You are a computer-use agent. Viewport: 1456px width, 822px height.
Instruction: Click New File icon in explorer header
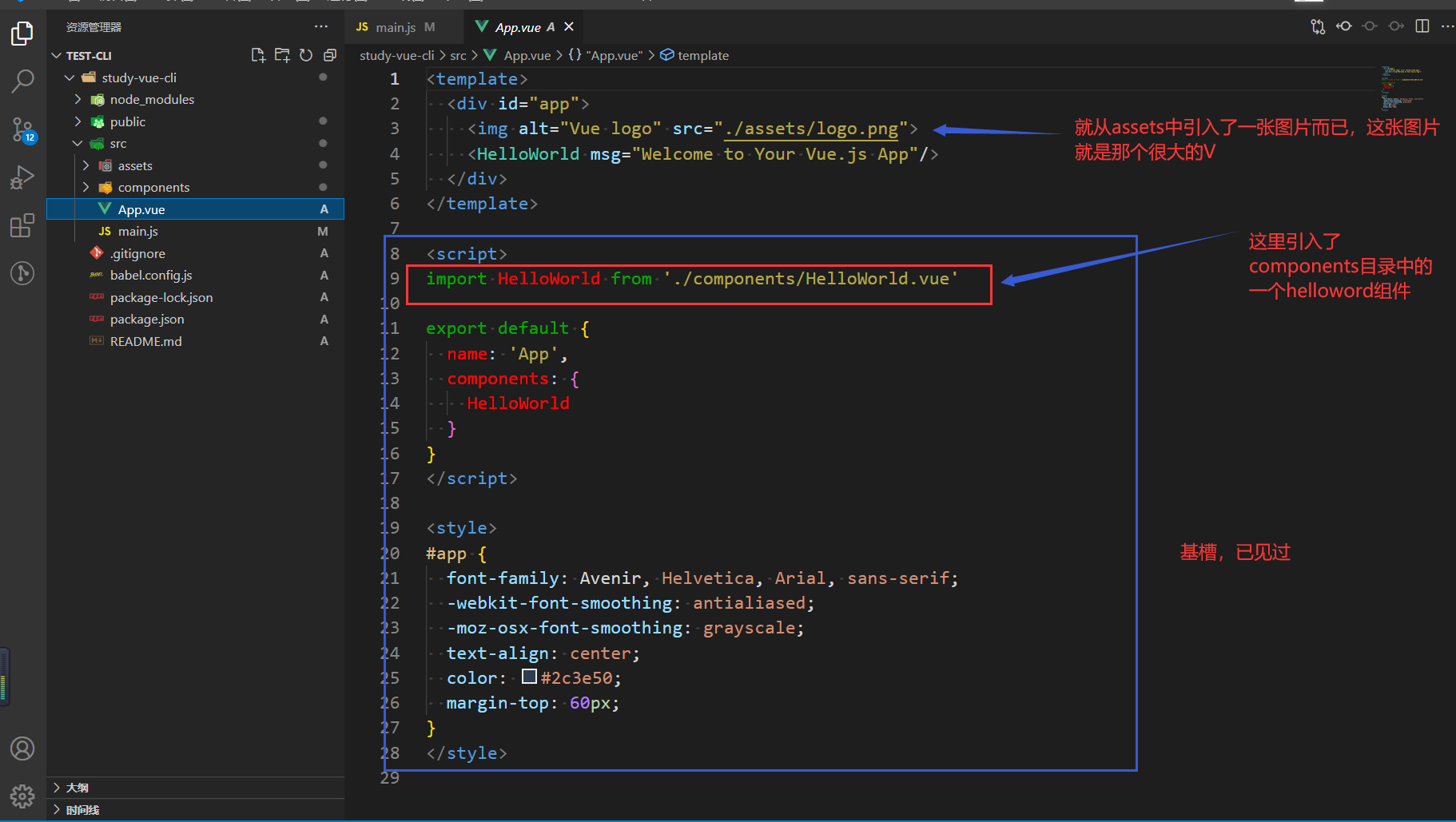coord(258,55)
